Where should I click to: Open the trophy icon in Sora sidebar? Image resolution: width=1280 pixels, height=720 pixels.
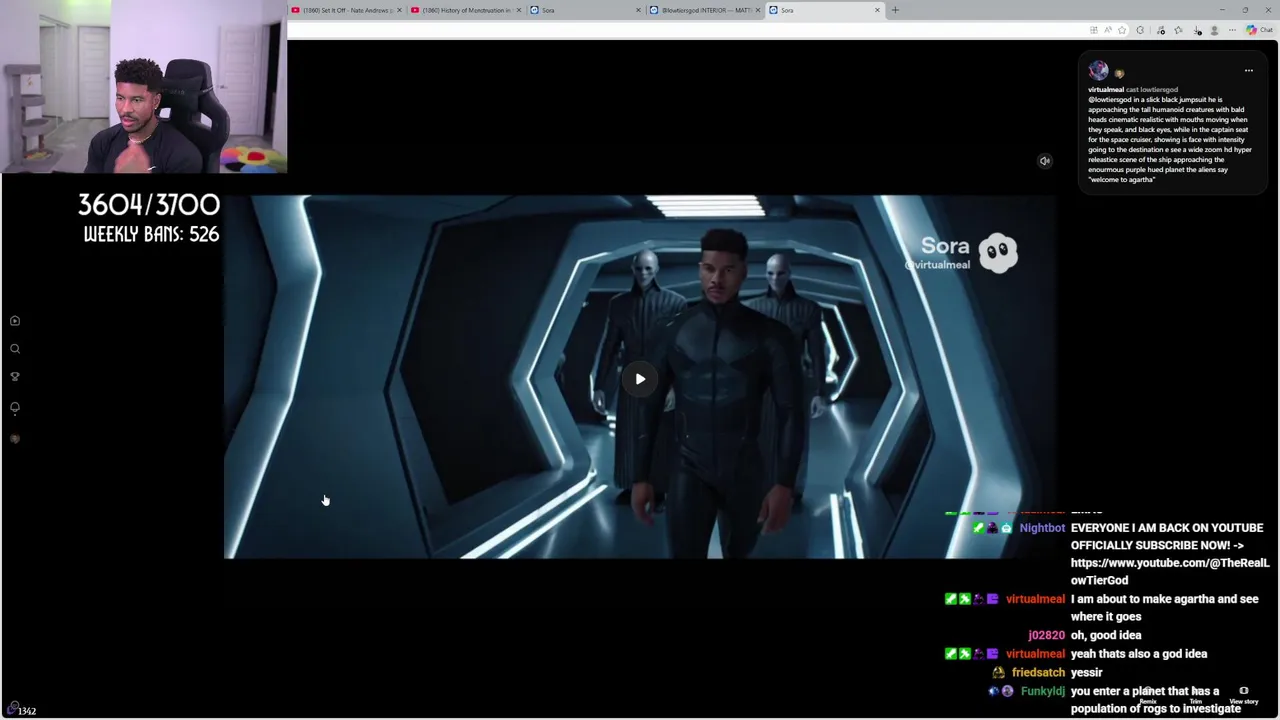pyautogui.click(x=15, y=377)
